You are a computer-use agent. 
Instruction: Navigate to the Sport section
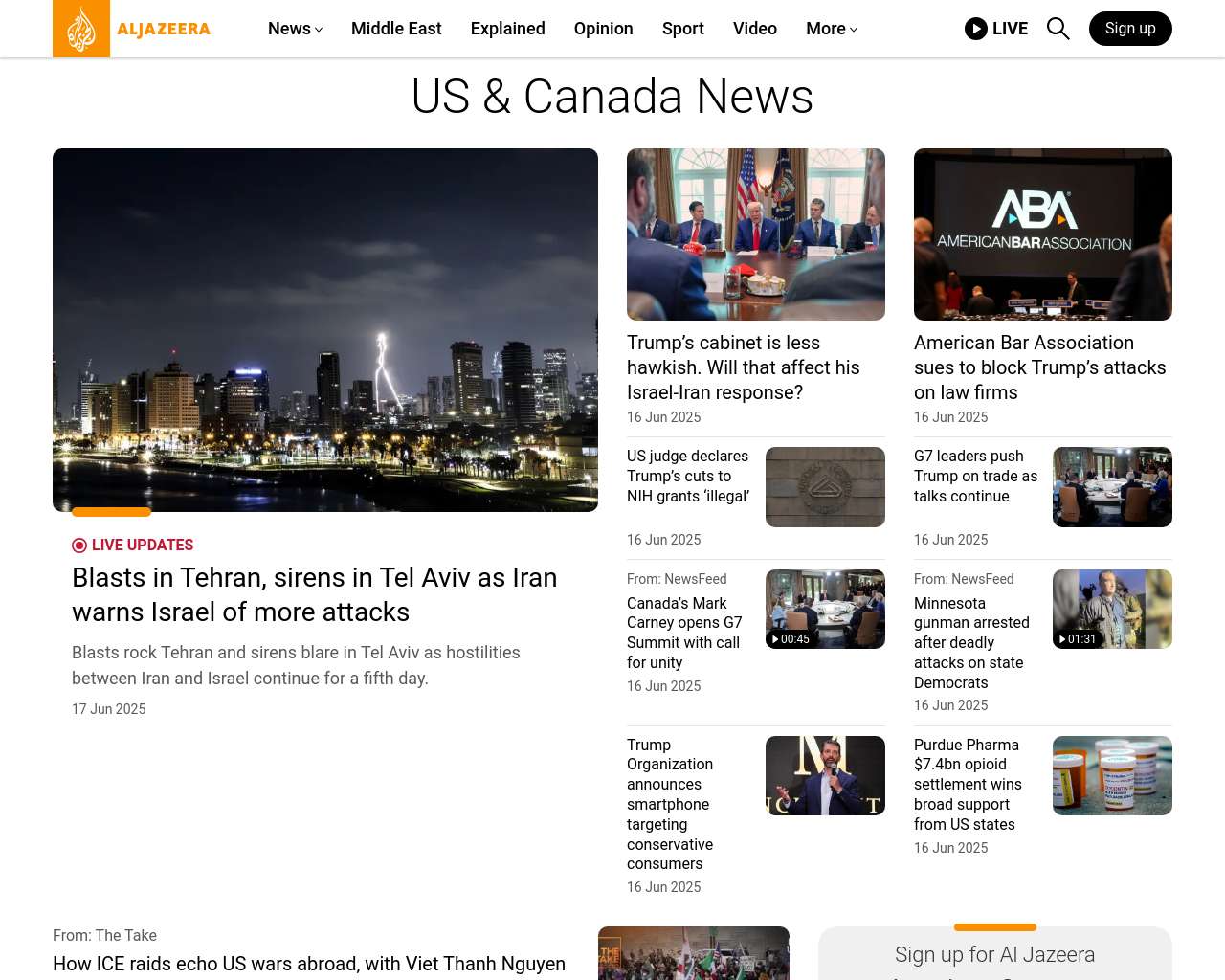[683, 29]
